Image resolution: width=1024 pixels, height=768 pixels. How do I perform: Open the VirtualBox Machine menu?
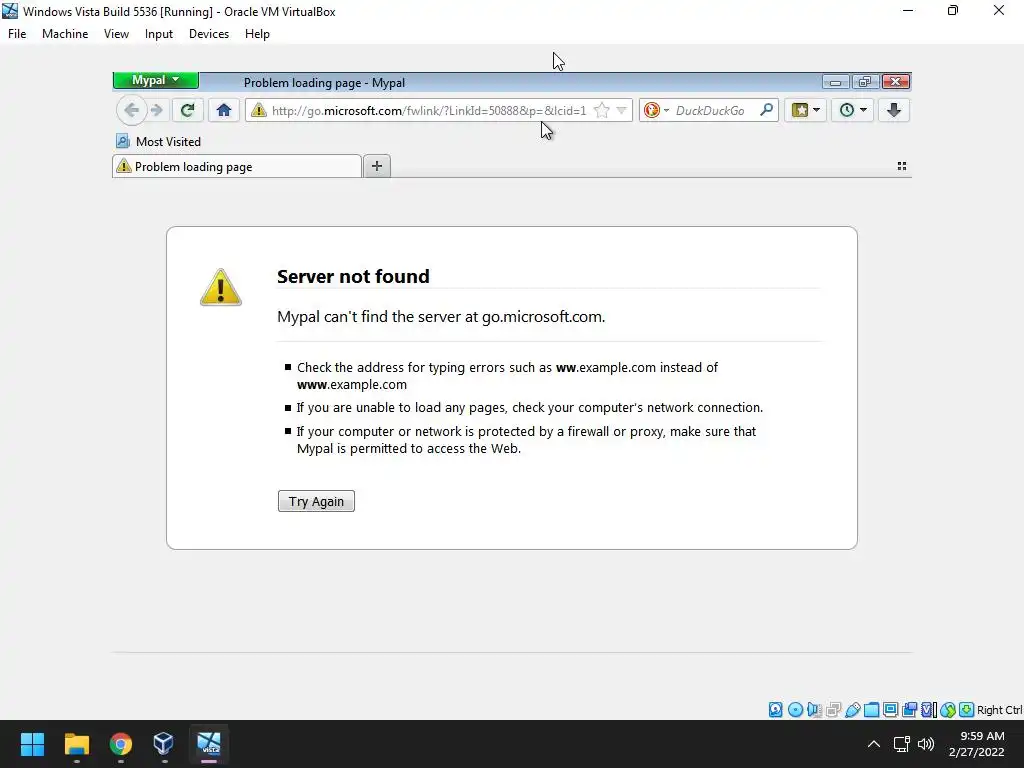coord(65,34)
